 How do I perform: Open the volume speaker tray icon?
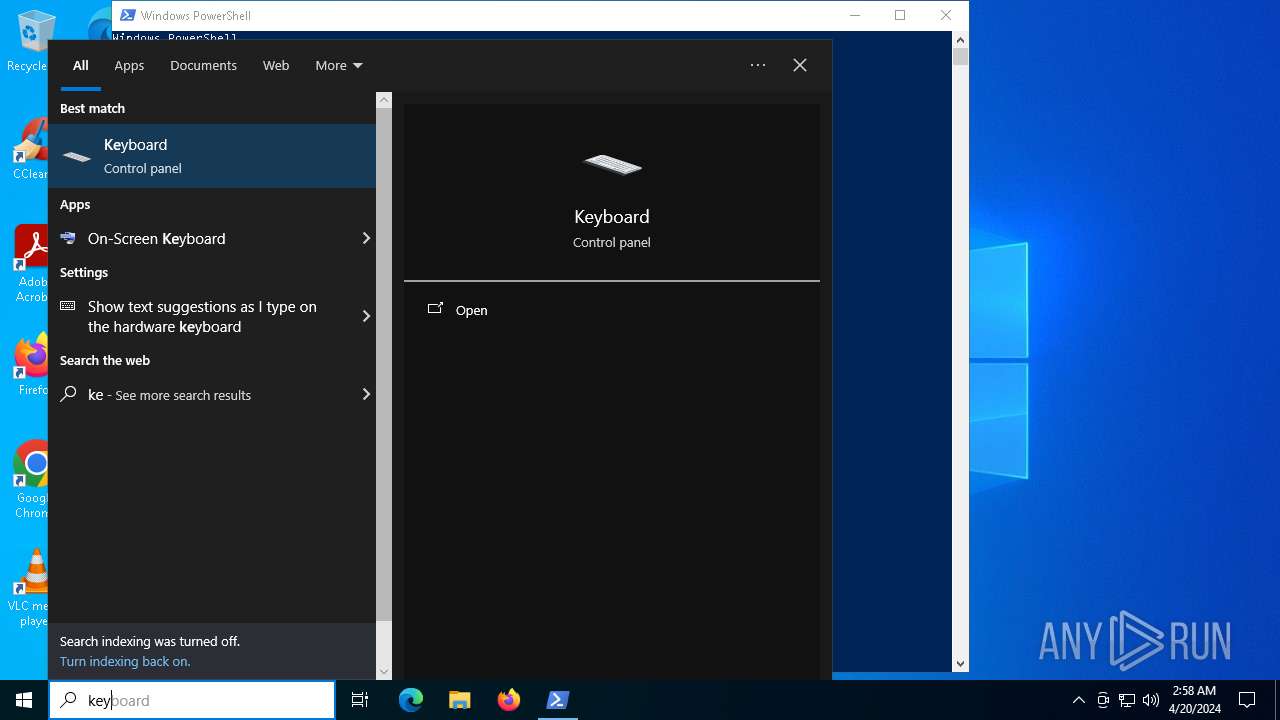click(x=1151, y=700)
